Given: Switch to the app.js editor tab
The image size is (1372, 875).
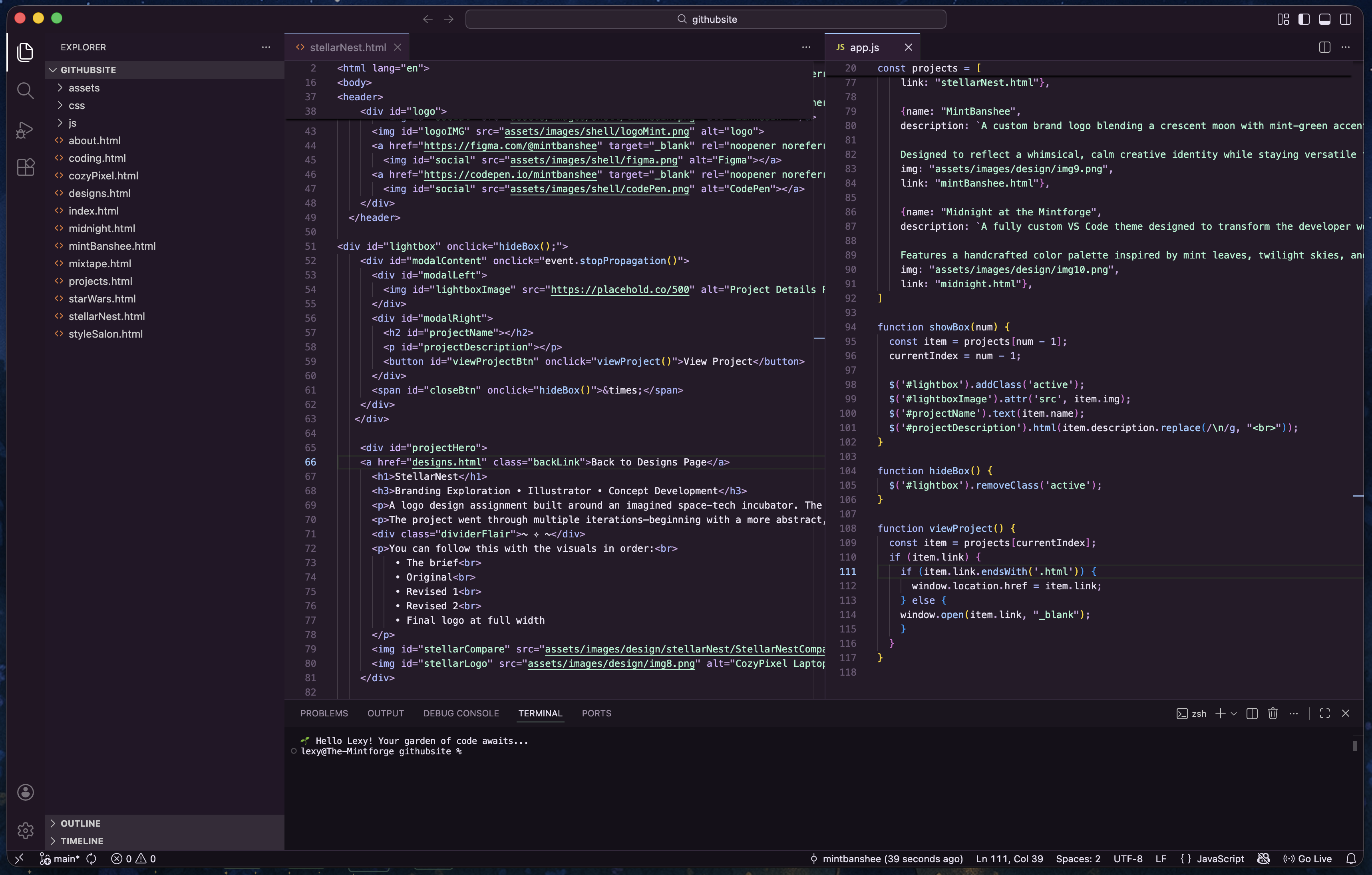Looking at the screenshot, I should point(864,47).
